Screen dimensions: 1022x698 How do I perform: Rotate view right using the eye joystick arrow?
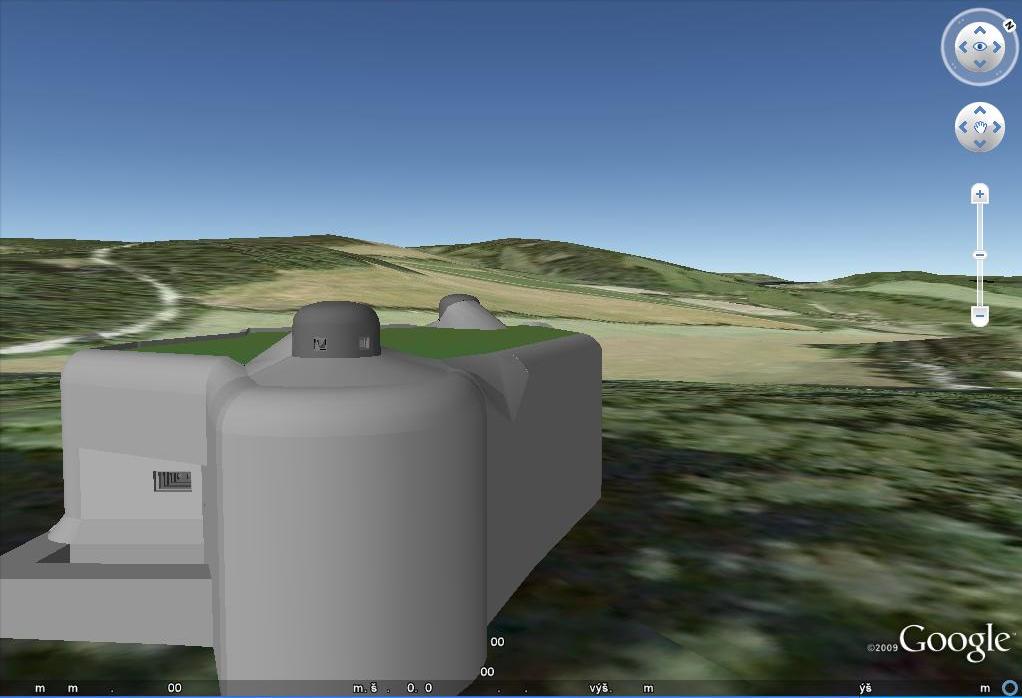point(997,47)
